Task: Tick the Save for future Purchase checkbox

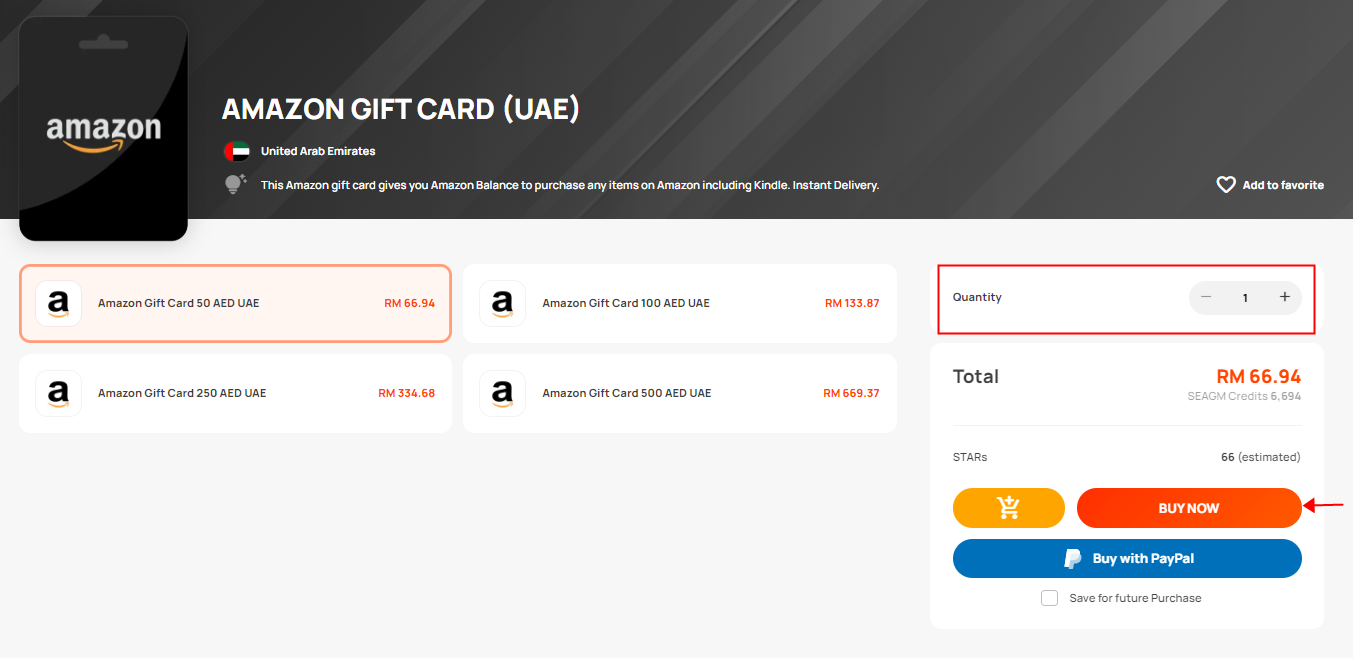Action: point(1049,598)
